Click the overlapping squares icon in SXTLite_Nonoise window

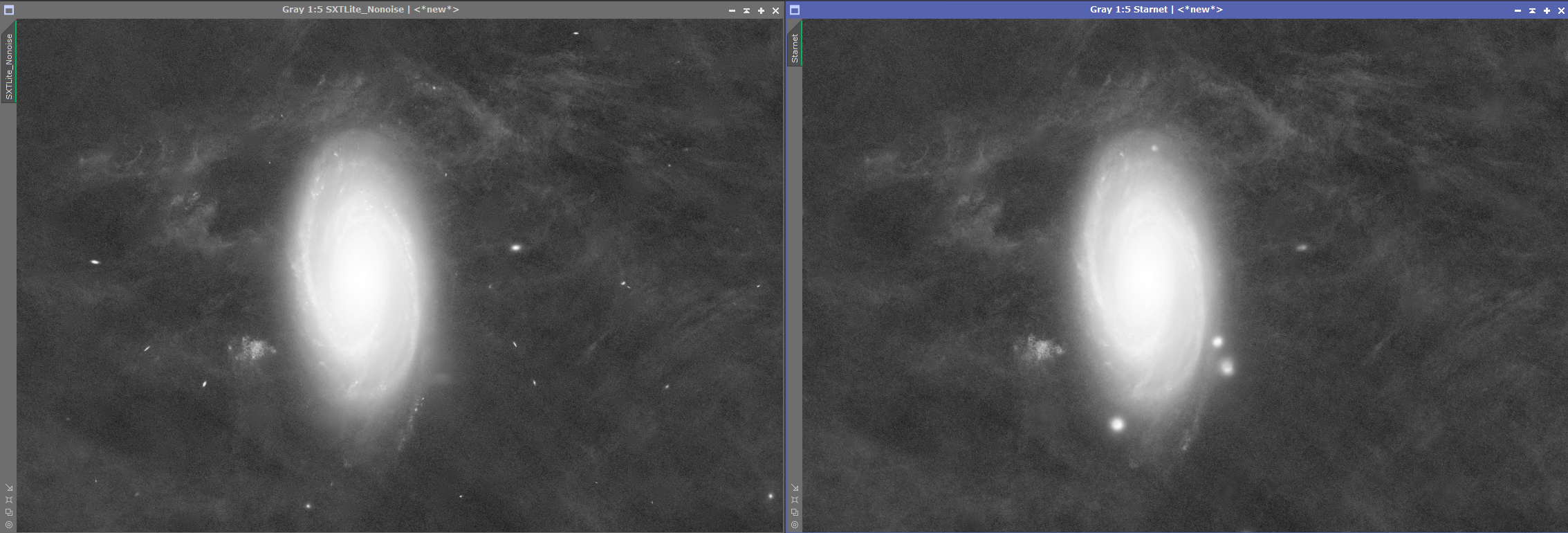click(x=9, y=512)
